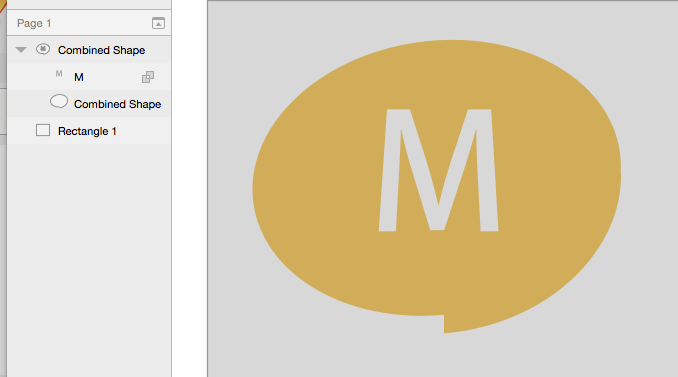This screenshot has width=678, height=377.
Task: Collapse the Combined Shape group triangle
Action: (21, 50)
